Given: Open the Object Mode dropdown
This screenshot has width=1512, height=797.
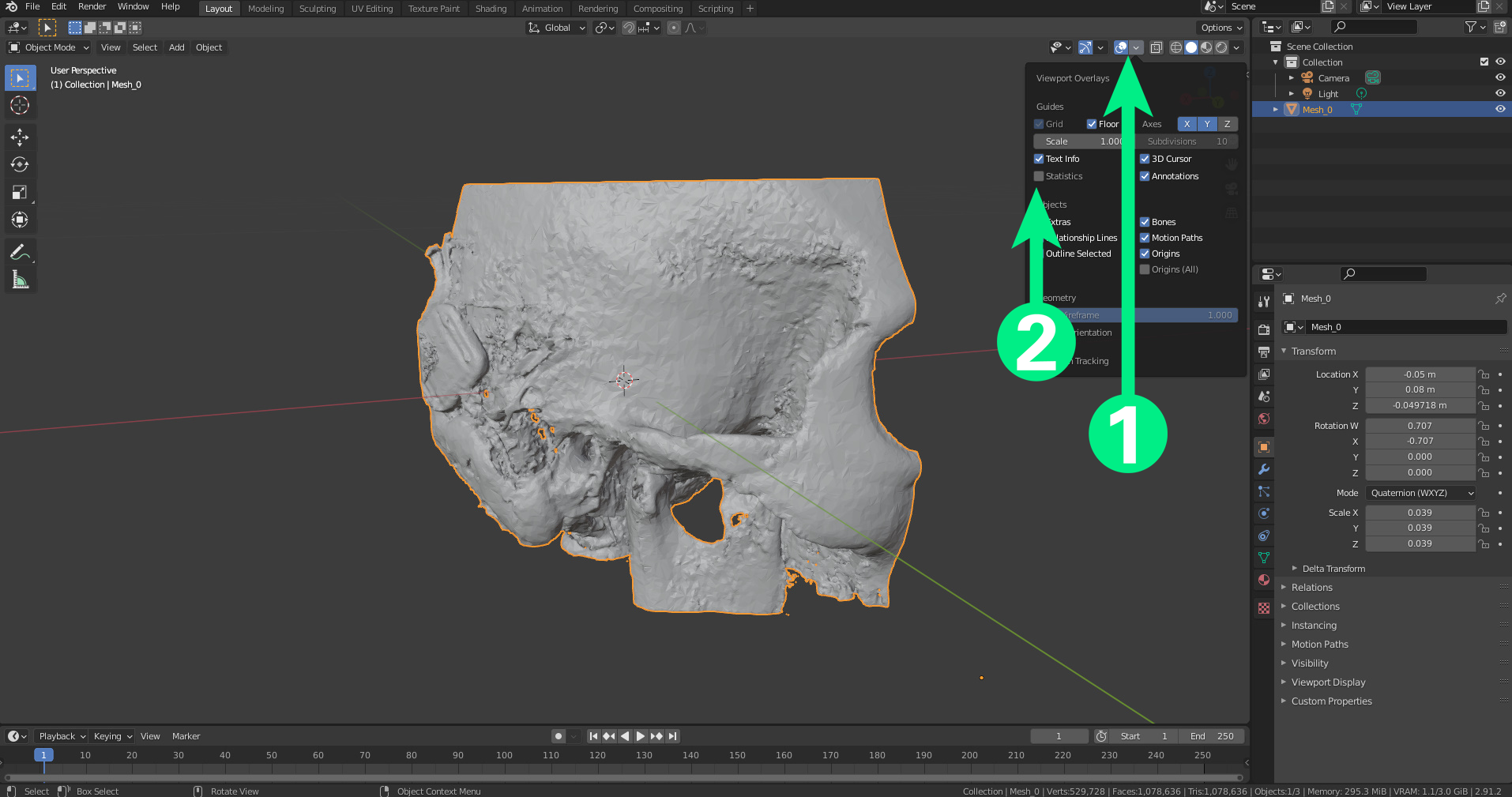Looking at the screenshot, I should click(50, 47).
